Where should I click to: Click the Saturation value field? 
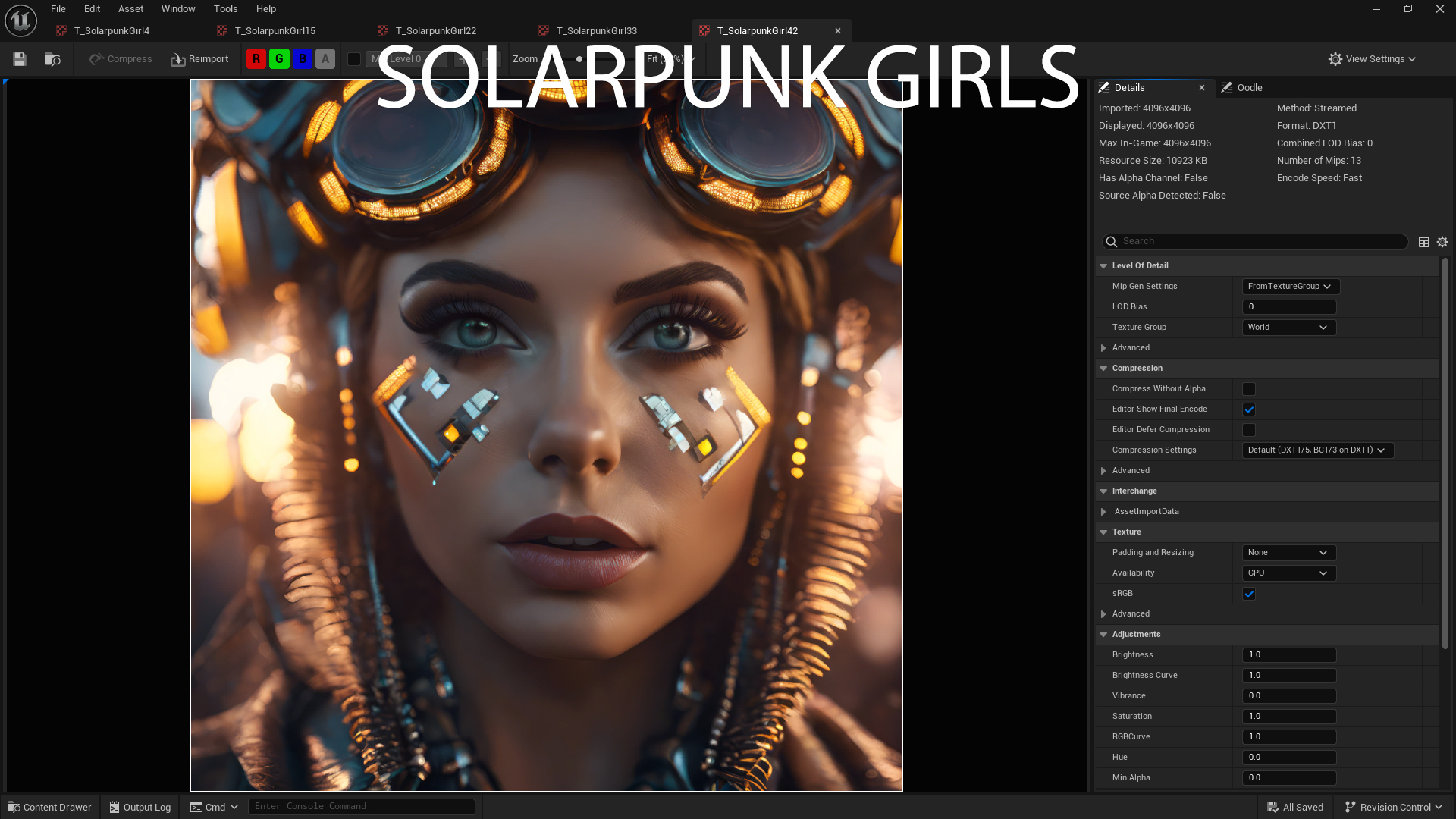tap(1289, 717)
